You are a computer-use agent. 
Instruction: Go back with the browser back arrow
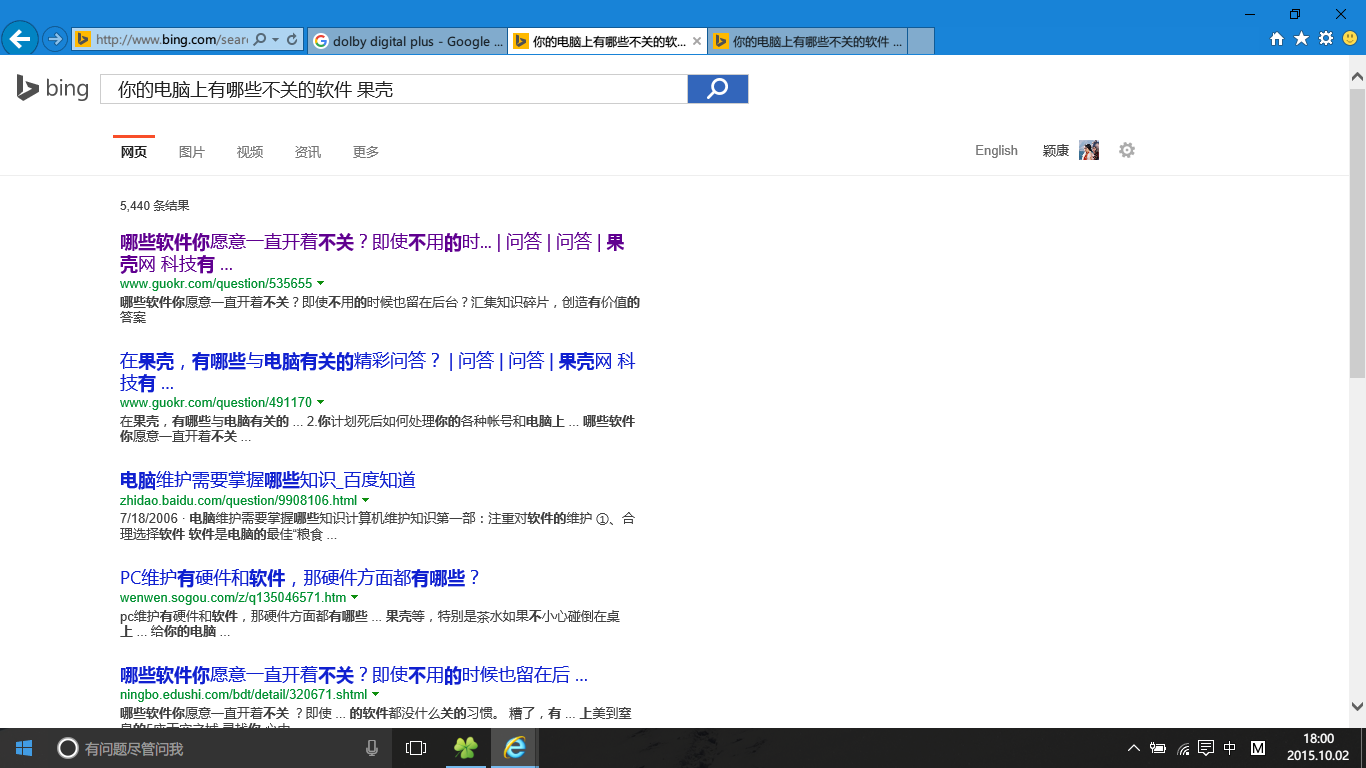pos(20,39)
